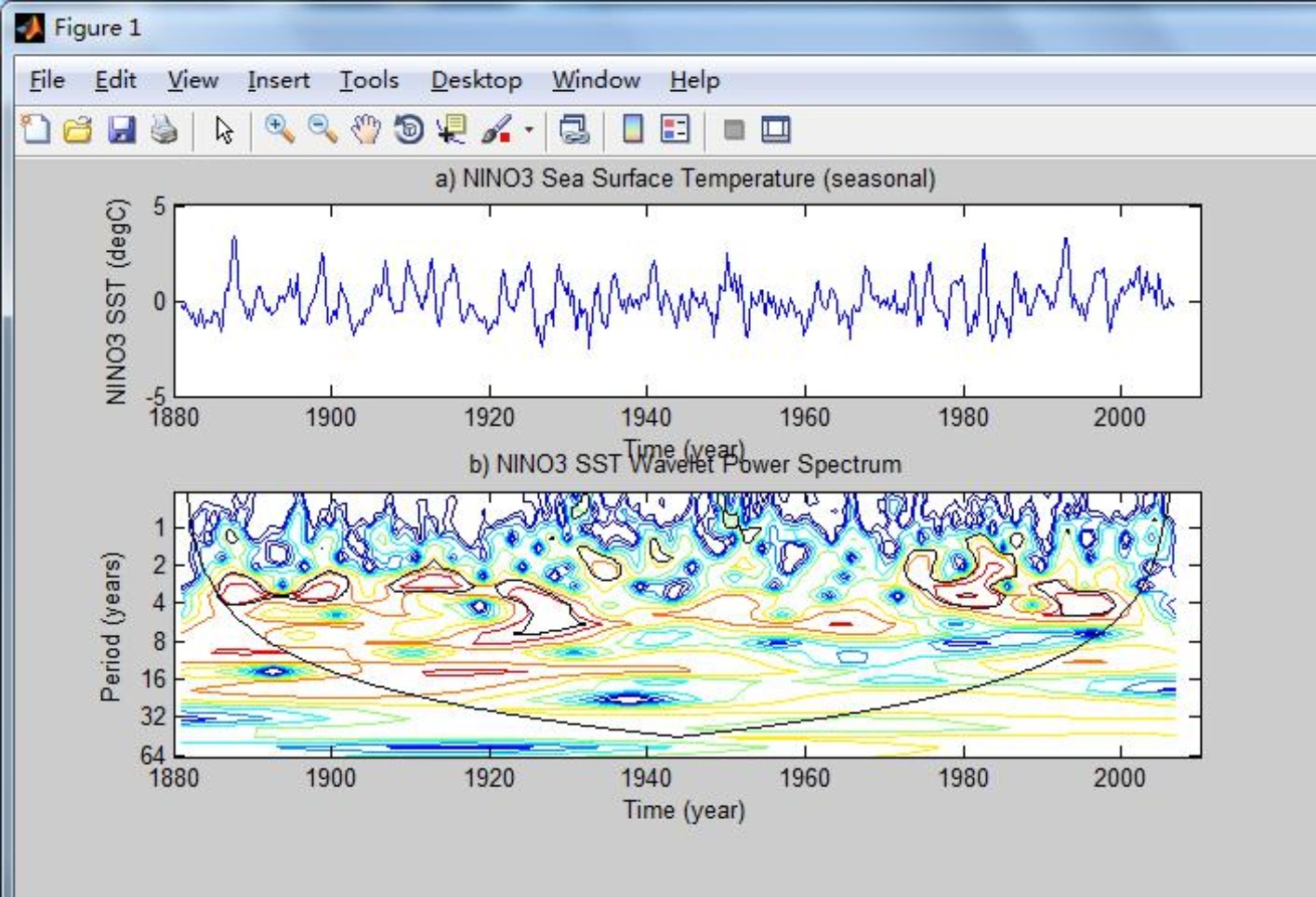Viewport: 1316px width, 897px height.
Task: Hide plot tools with the toolbar button
Action: [733, 129]
